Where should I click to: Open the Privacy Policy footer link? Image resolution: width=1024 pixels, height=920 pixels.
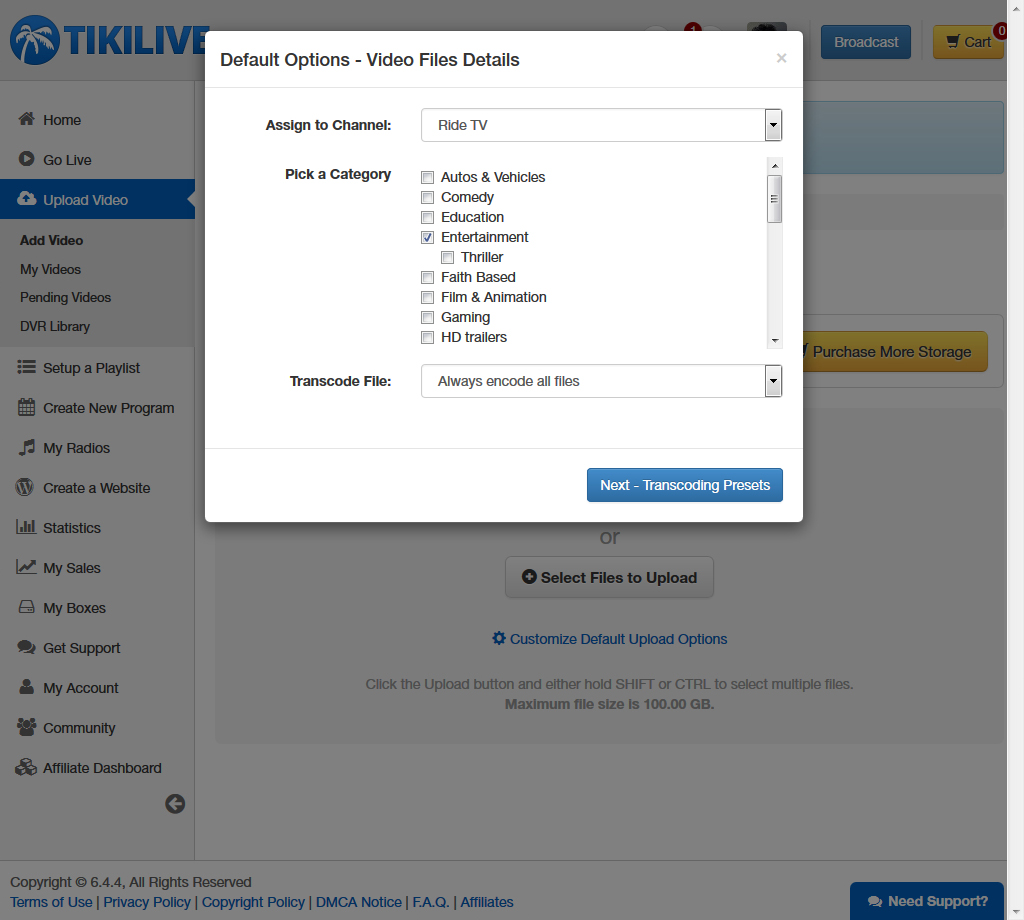147,902
